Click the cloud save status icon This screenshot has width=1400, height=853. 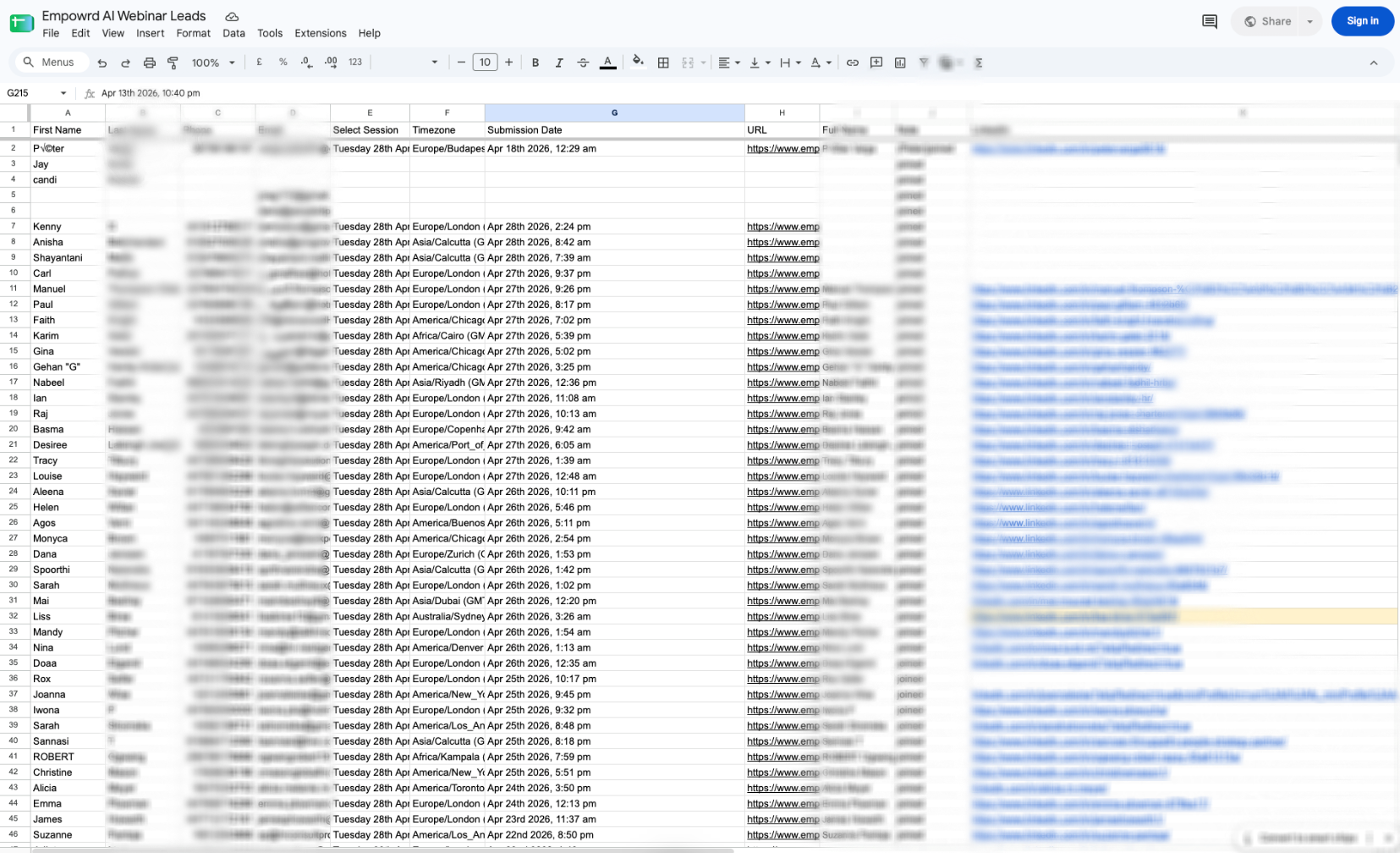[232, 17]
